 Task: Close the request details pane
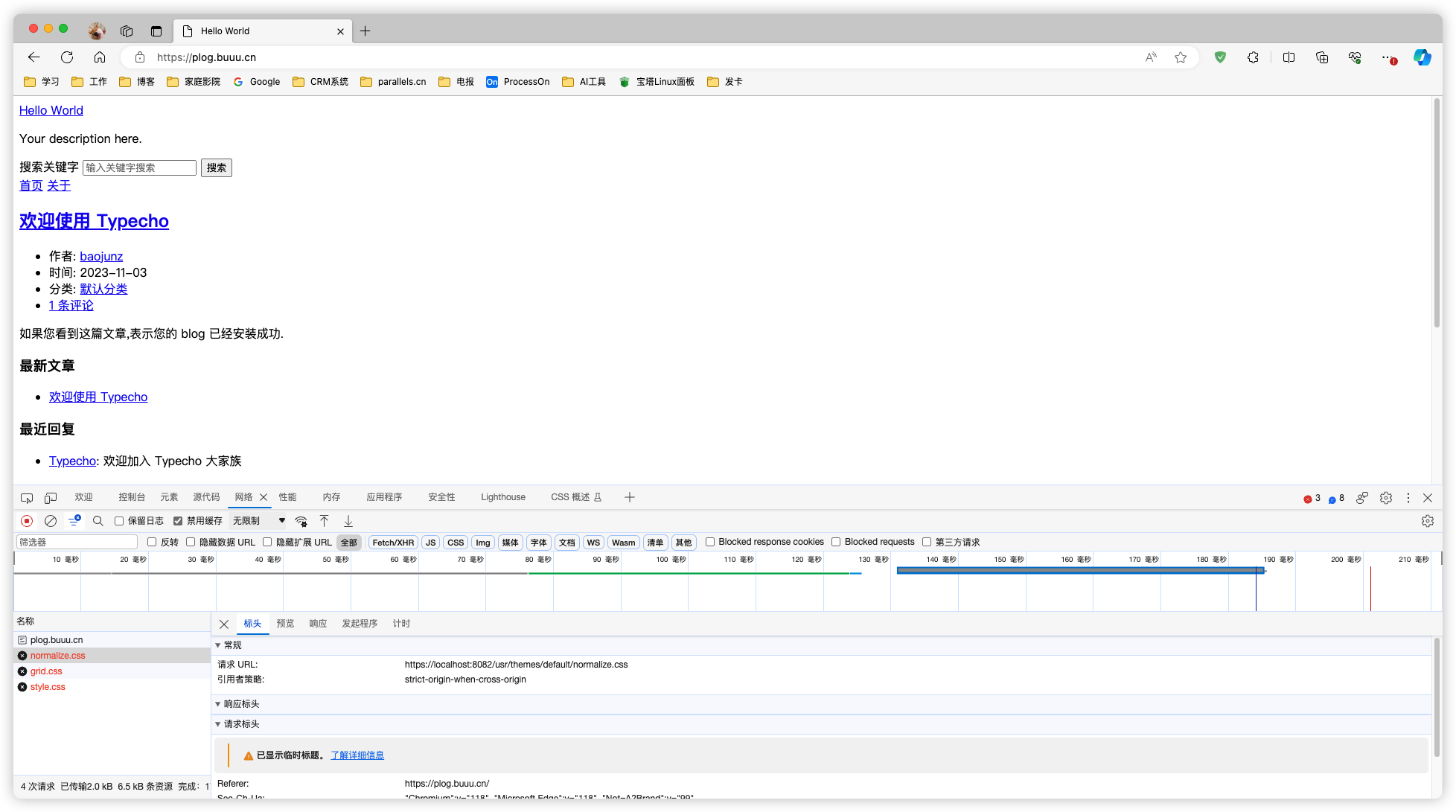click(x=224, y=624)
